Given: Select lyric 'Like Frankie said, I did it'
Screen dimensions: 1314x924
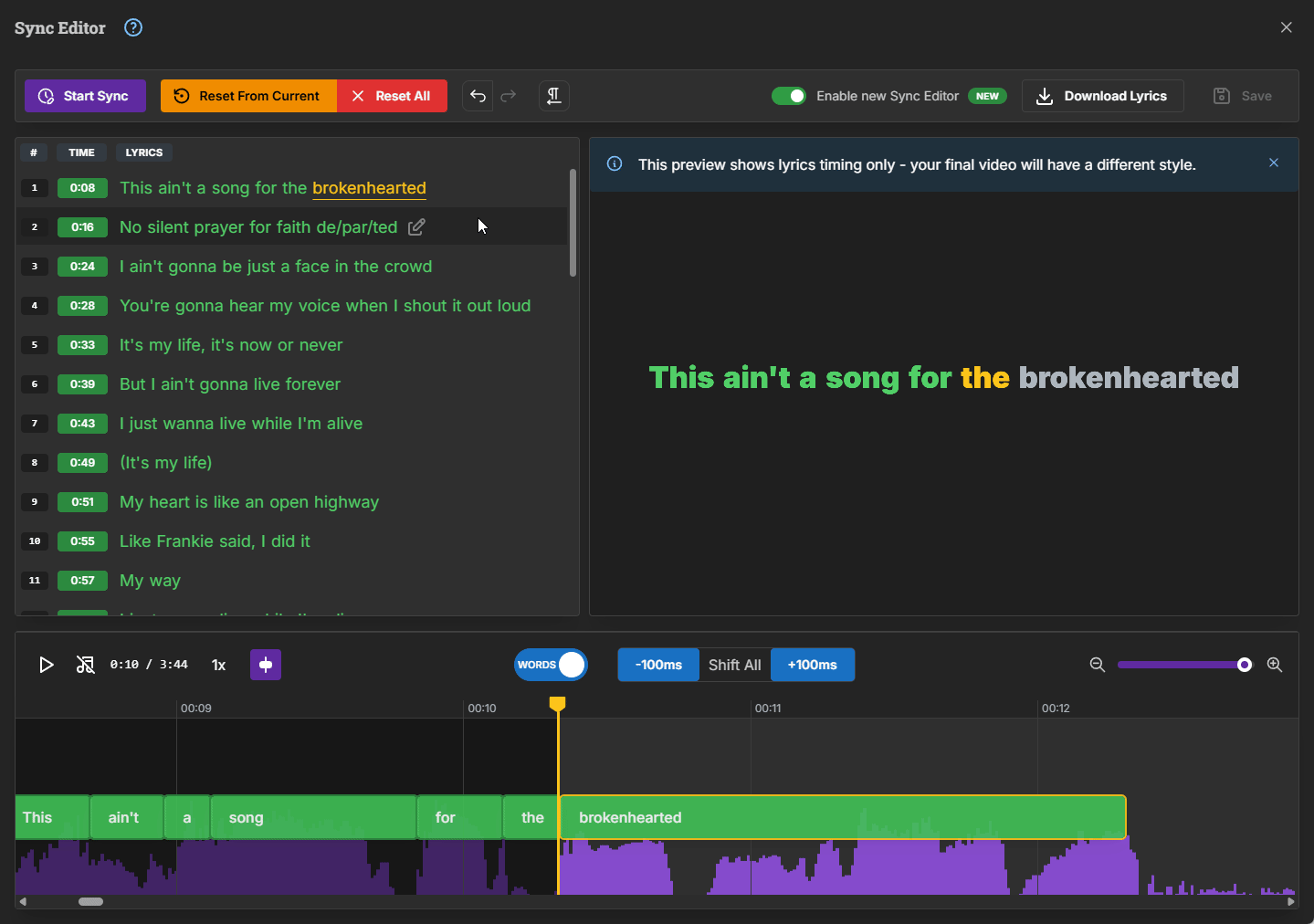Looking at the screenshot, I should pyautogui.click(x=215, y=541).
